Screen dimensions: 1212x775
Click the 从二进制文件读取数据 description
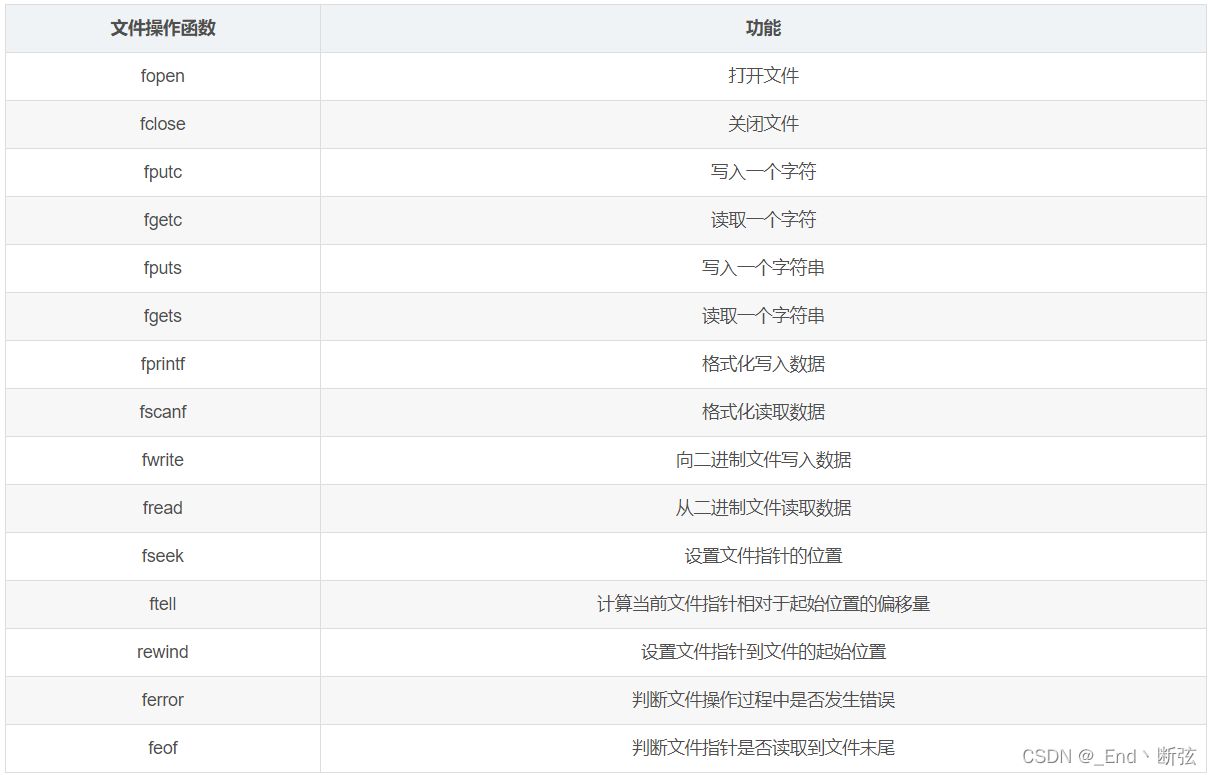pyautogui.click(x=763, y=508)
